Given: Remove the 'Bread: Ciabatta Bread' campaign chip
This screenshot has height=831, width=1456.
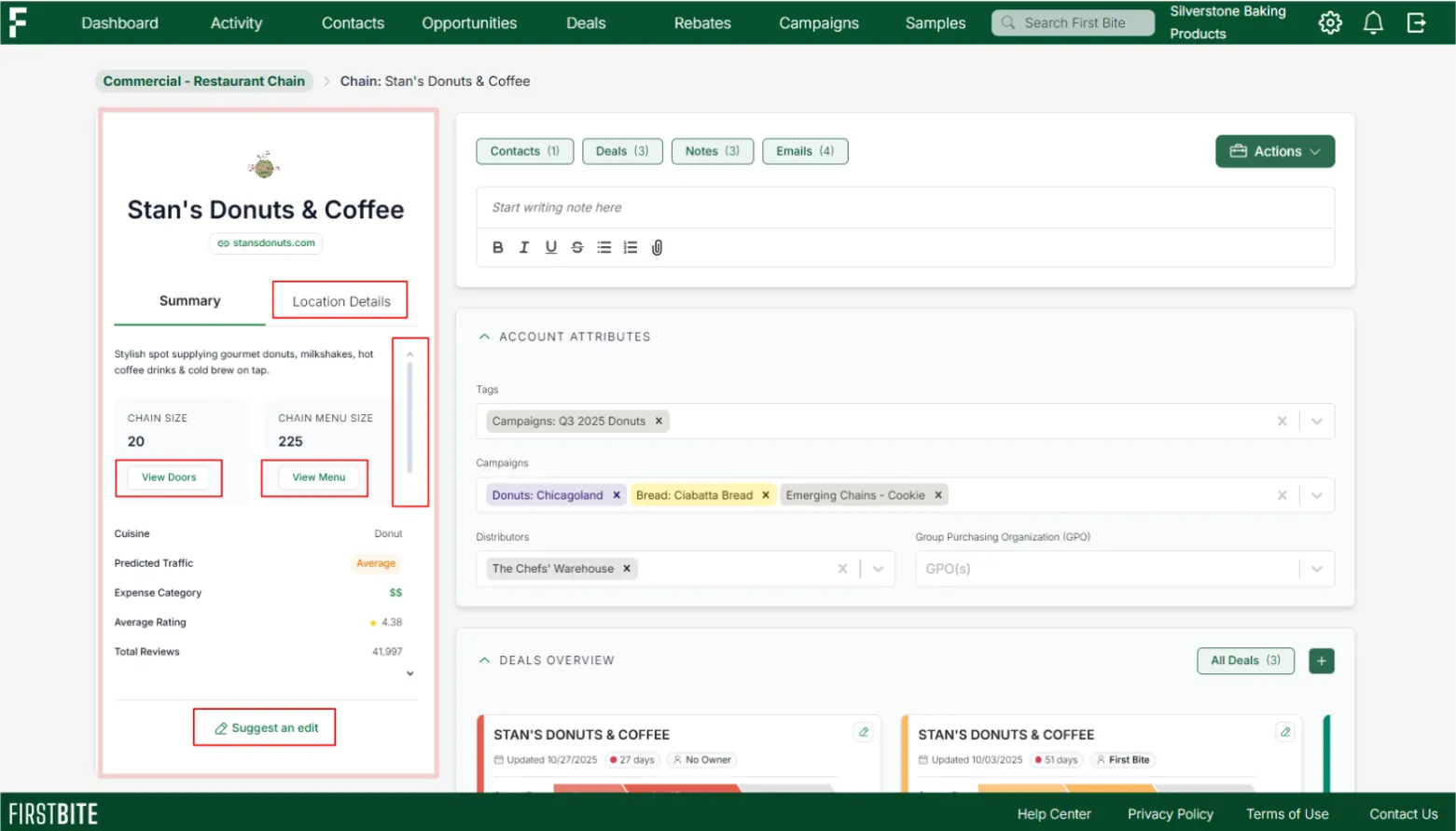Looking at the screenshot, I should [766, 495].
